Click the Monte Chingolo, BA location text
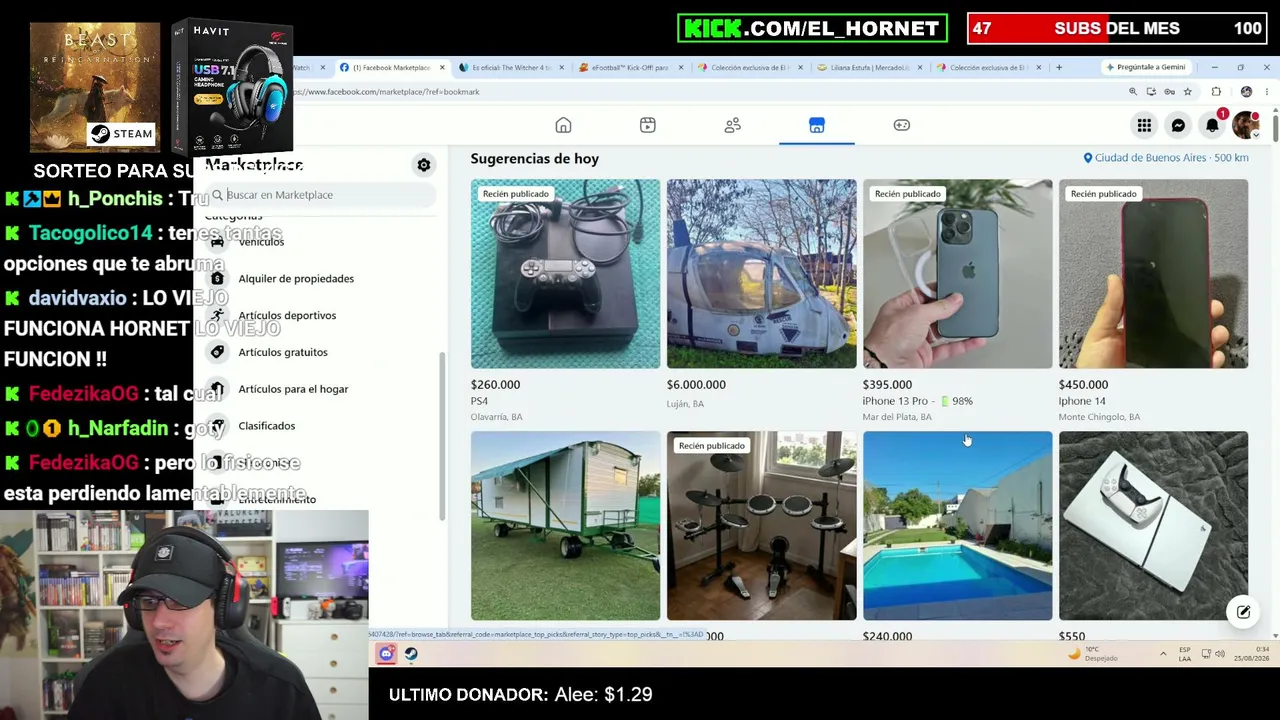This screenshot has height=720, width=1280. pyautogui.click(x=1099, y=417)
